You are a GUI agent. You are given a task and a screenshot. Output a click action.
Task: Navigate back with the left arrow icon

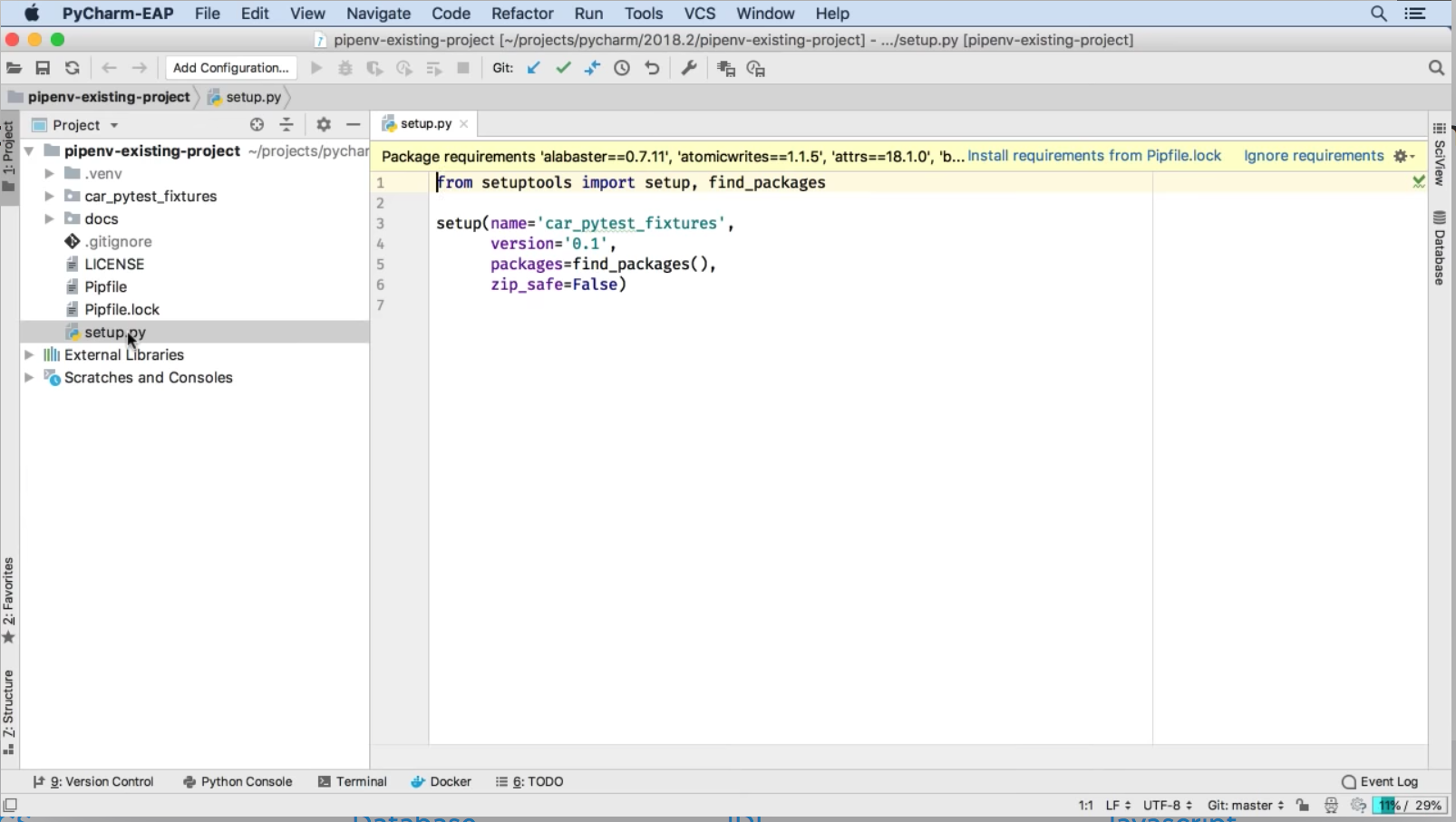pos(110,68)
